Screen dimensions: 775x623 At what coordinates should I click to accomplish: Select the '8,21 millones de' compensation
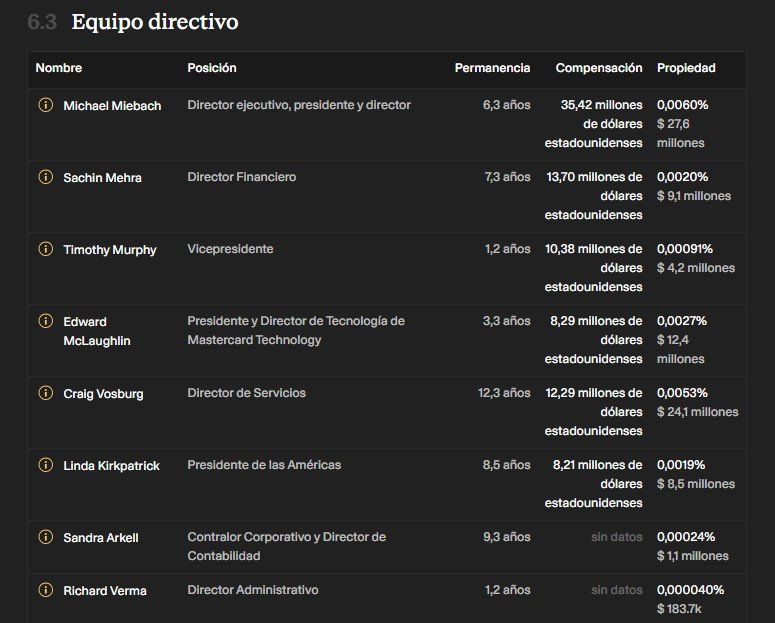tap(598, 465)
